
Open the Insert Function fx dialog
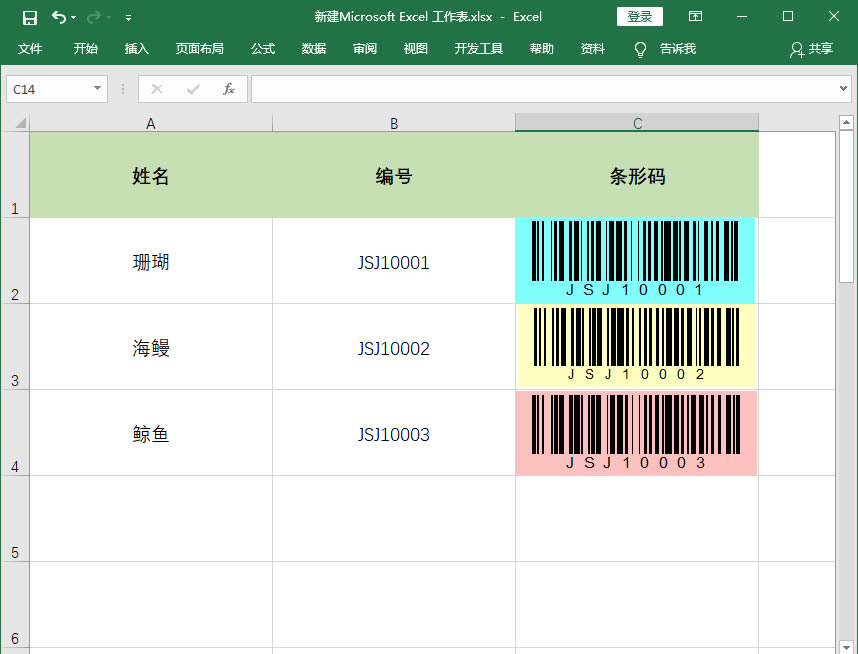(x=228, y=88)
